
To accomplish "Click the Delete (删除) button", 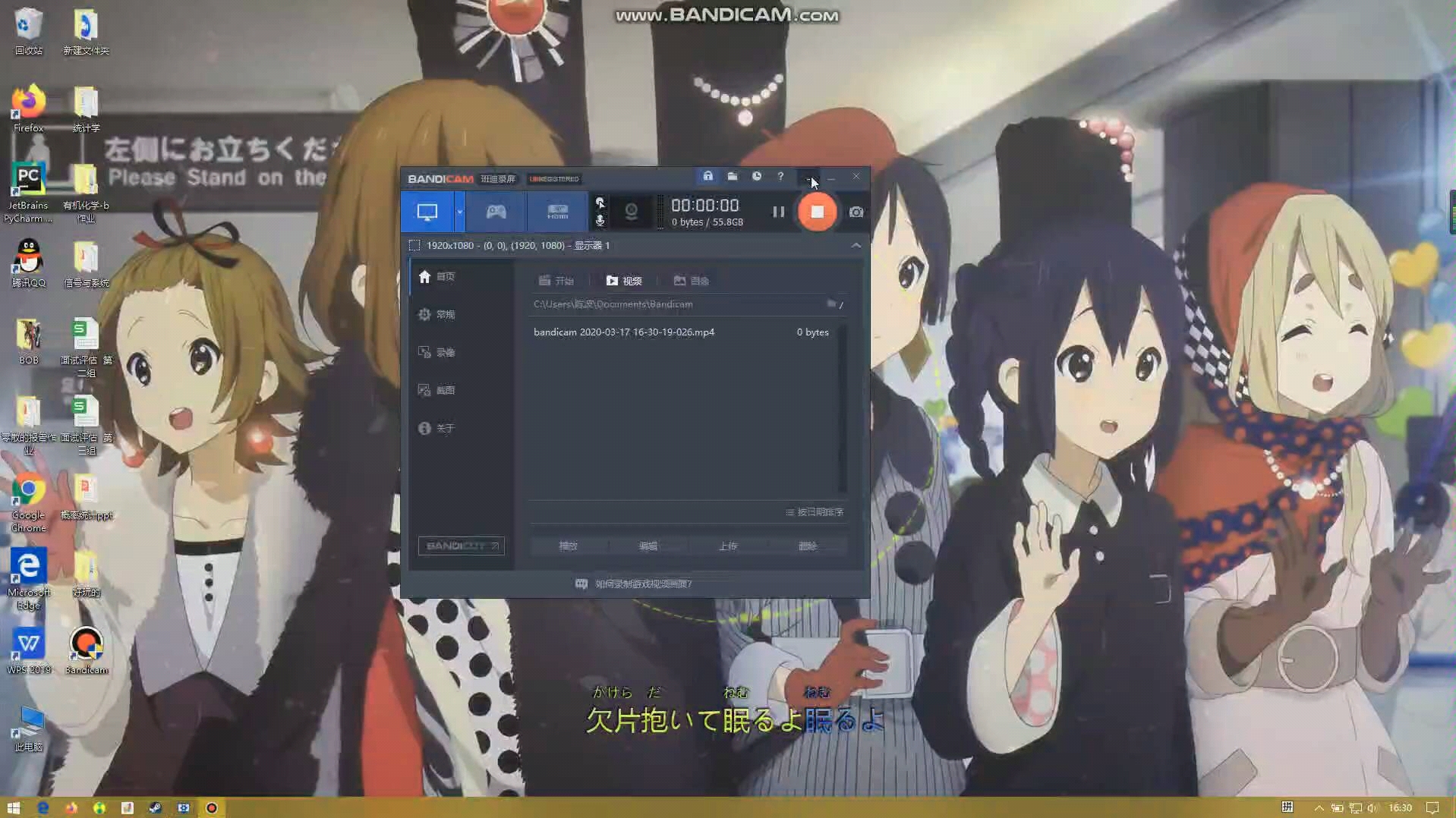I will click(x=808, y=546).
